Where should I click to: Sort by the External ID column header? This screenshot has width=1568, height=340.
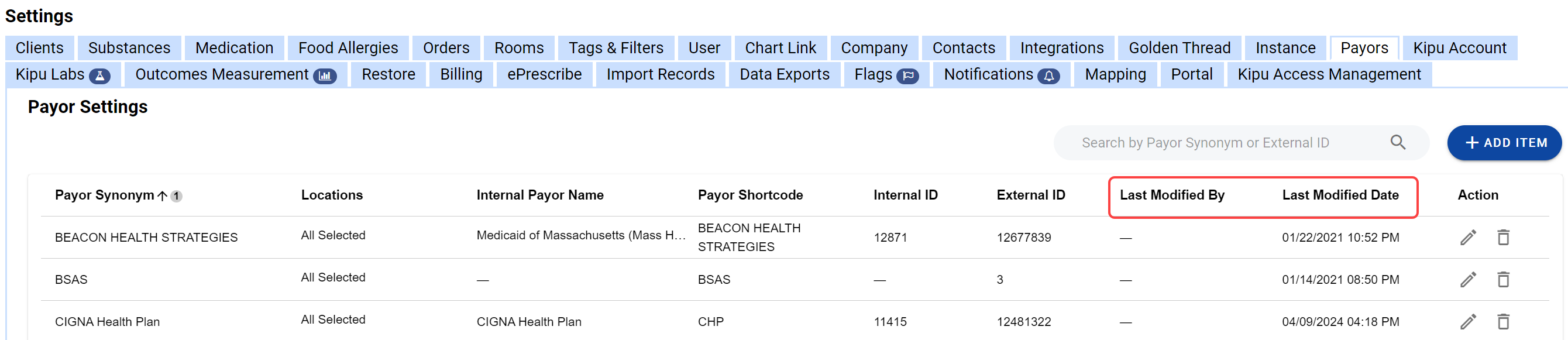pos(1030,195)
